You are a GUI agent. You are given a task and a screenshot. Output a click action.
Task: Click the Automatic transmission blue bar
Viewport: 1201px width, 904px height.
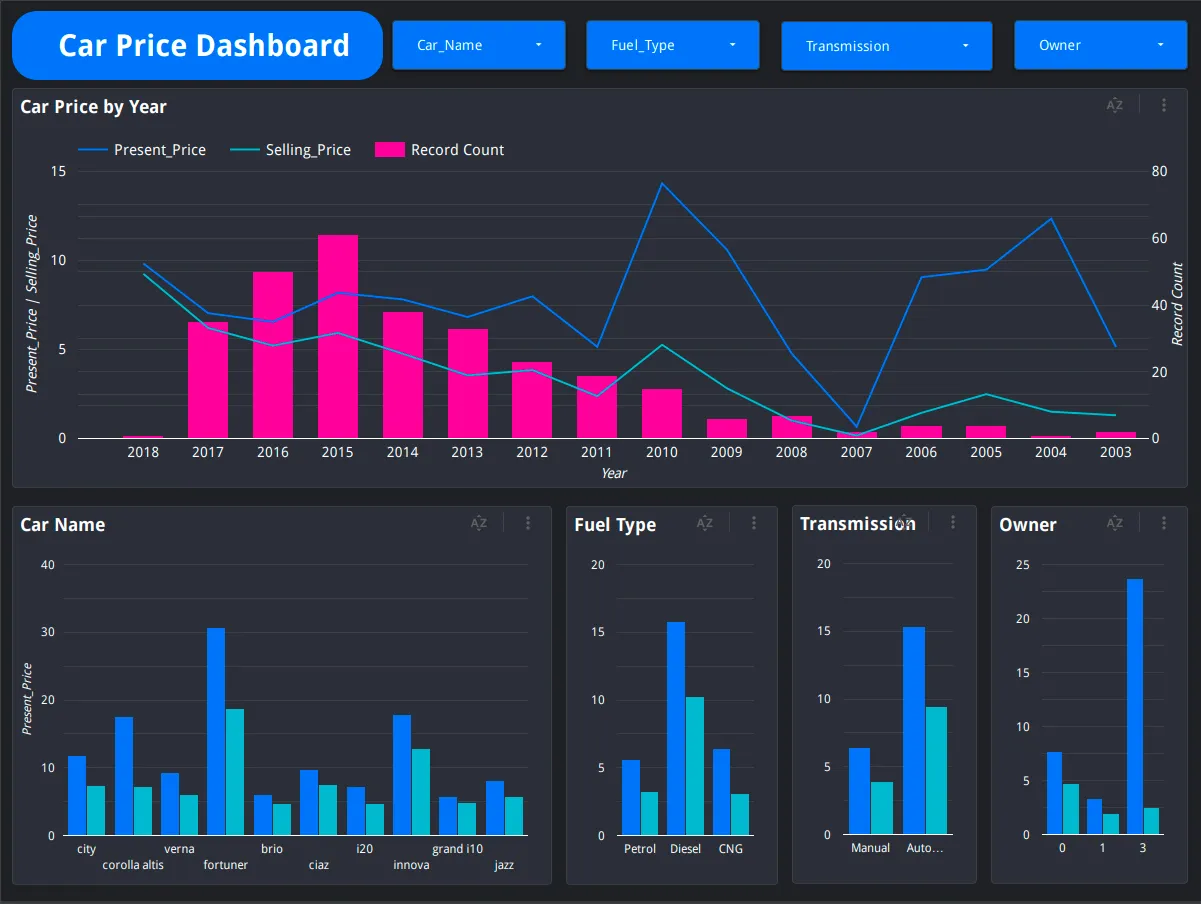coord(914,730)
